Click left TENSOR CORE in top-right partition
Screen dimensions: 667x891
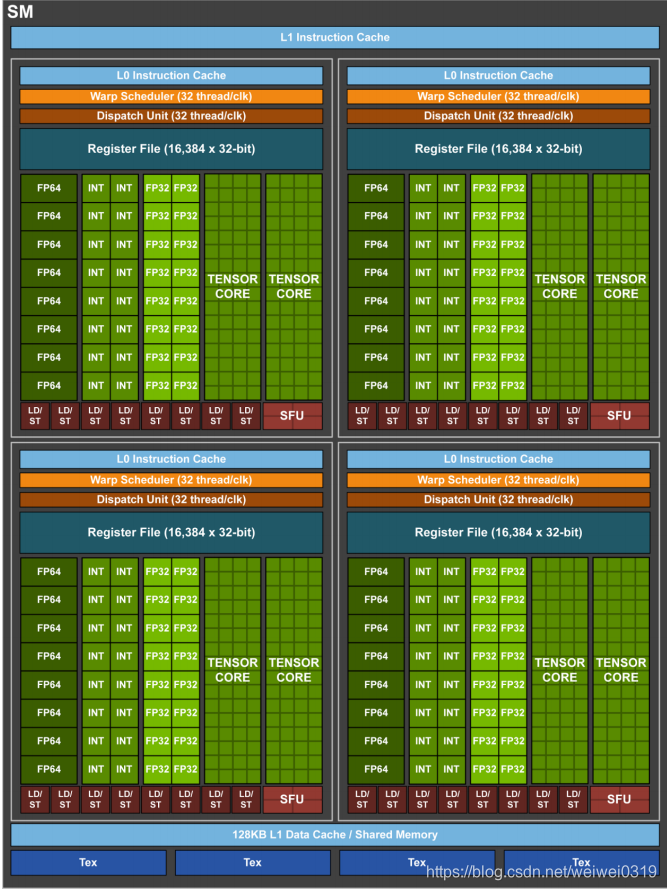click(x=560, y=287)
